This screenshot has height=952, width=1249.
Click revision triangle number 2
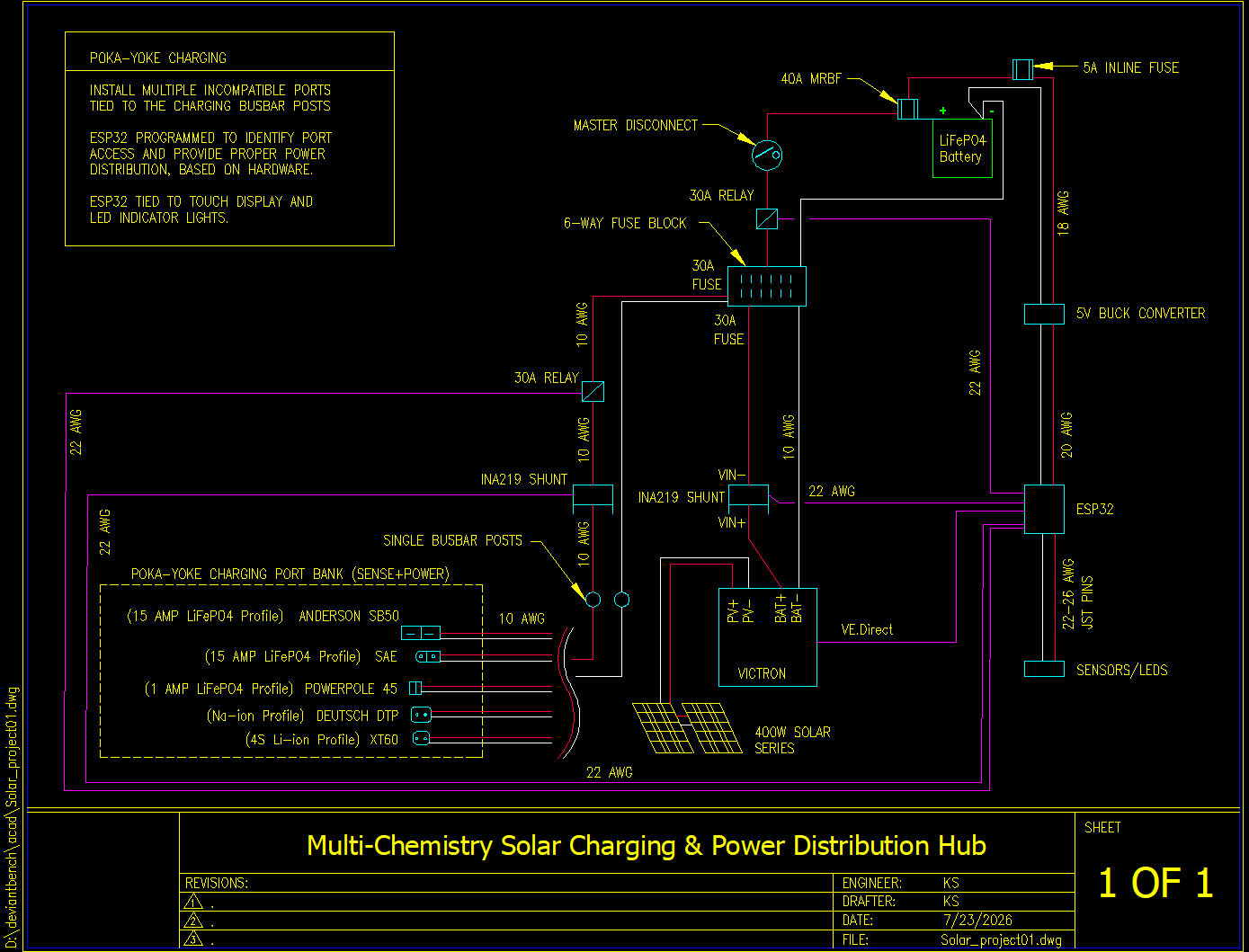[x=192, y=921]
